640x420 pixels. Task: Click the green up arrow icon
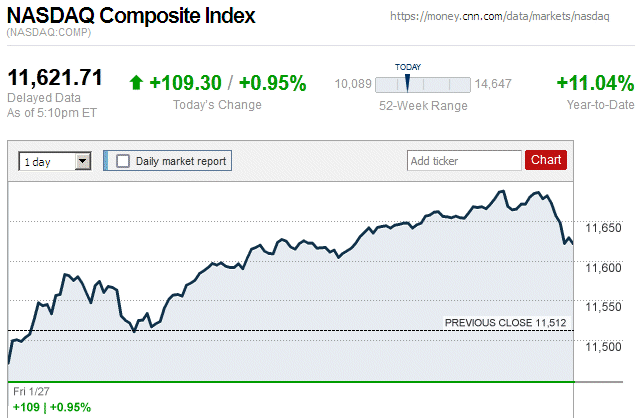(x=136, y=83)
